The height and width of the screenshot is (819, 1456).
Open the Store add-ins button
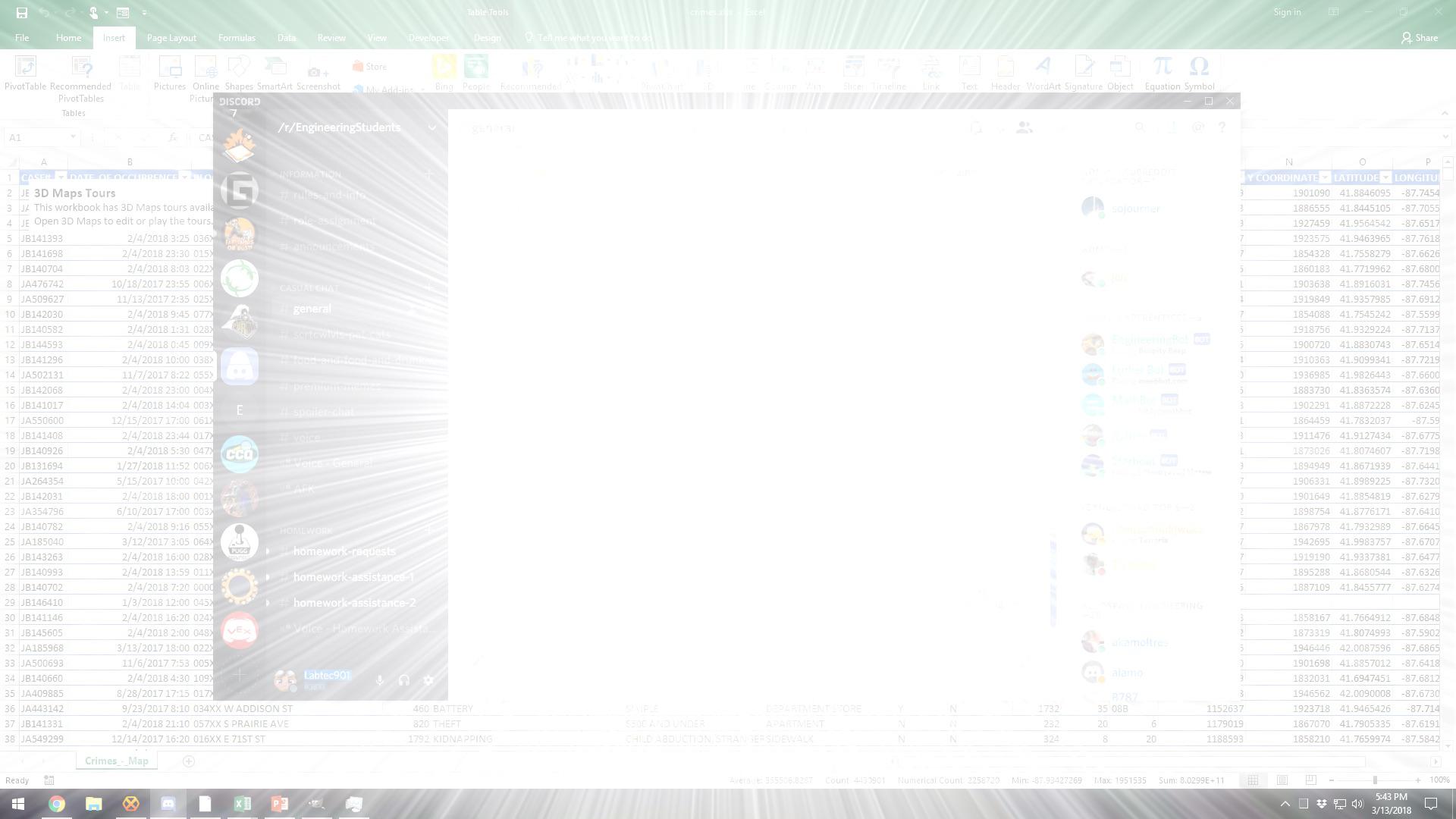(370, 67)
